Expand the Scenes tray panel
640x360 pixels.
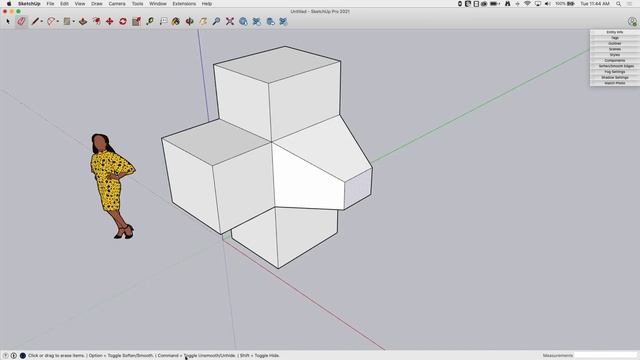[x=615, y=49]
